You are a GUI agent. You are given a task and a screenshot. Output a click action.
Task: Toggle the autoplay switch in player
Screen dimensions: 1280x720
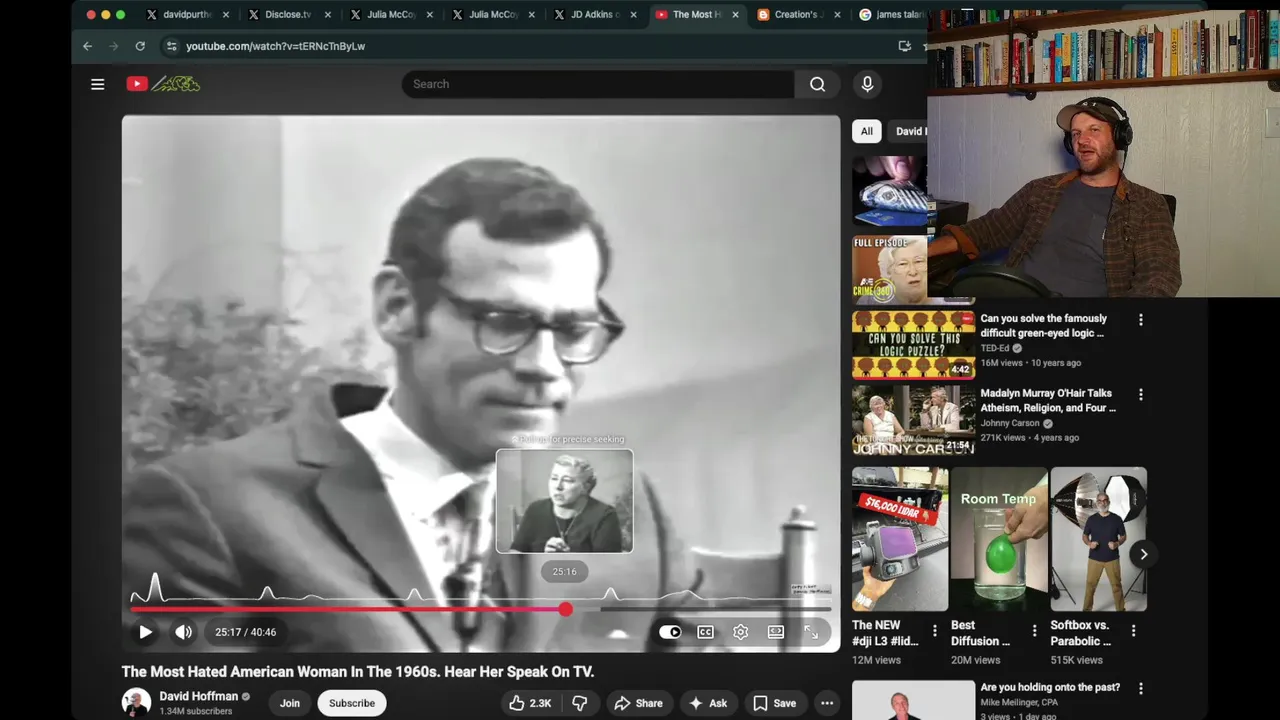click(x=670, y=632)
